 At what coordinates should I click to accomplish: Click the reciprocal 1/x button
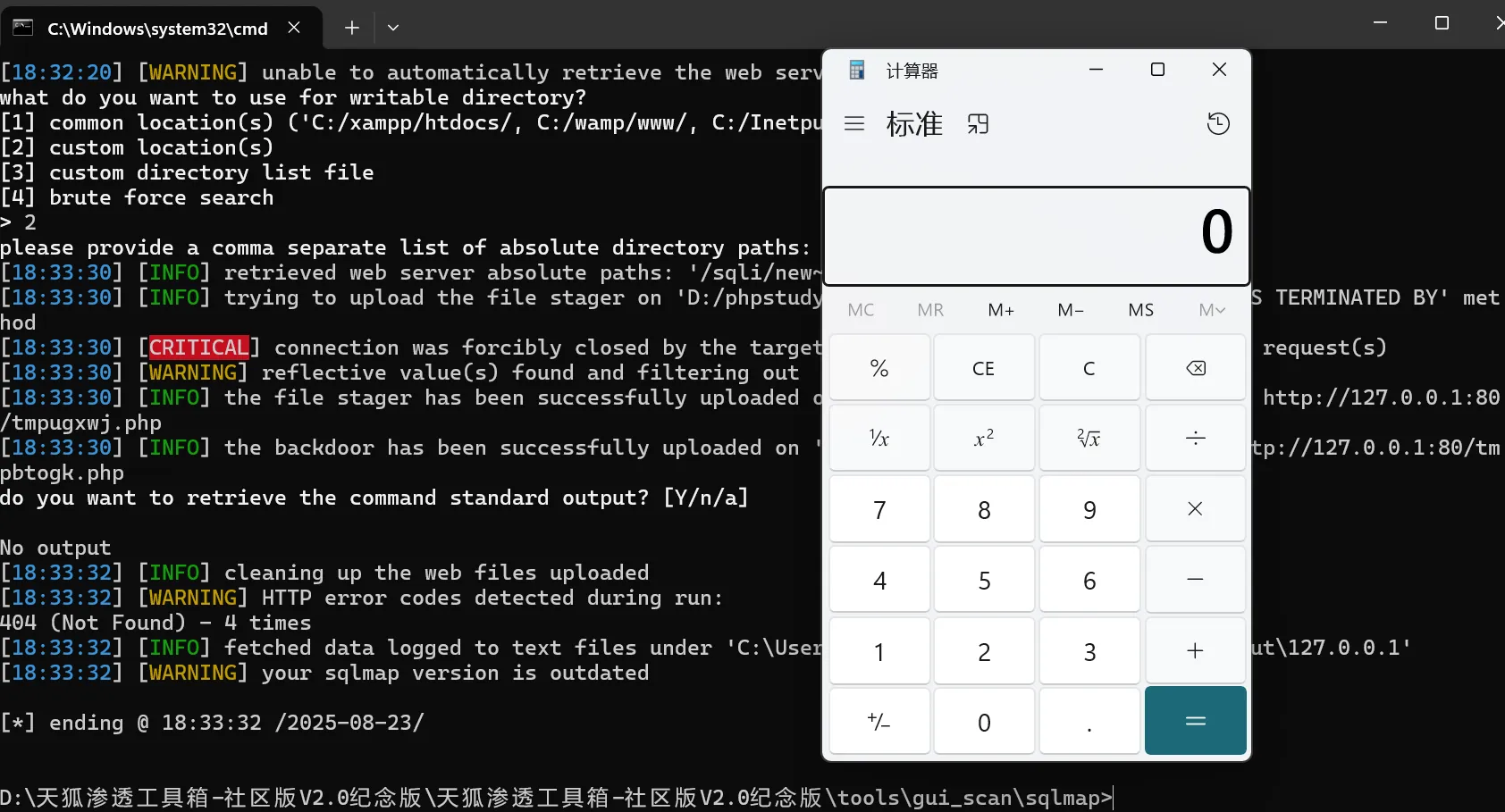tap(879, 438)
